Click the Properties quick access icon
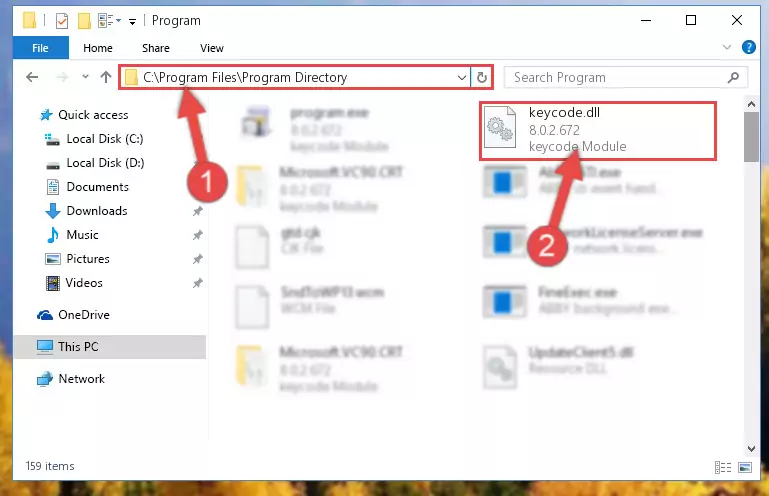This screenshot has width=769, height=496. pos(62,21)
